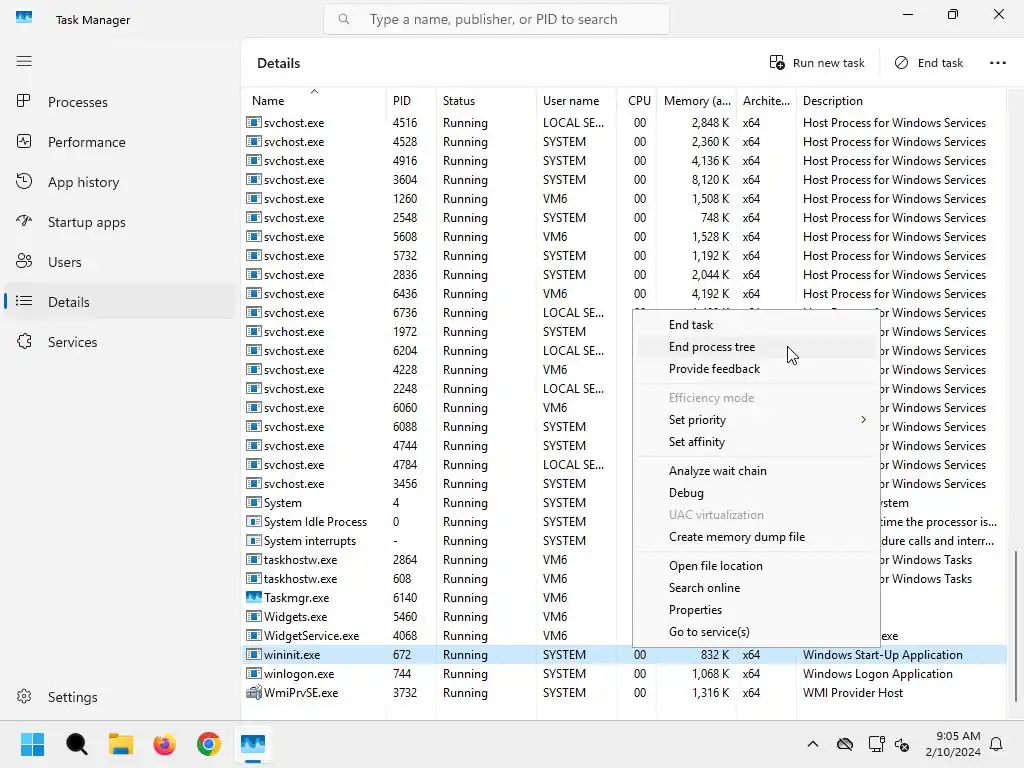1024x768 pixels.
Task: Select the WidgetService.exe row
Action: pyautogui.click(x=624, y=635)
